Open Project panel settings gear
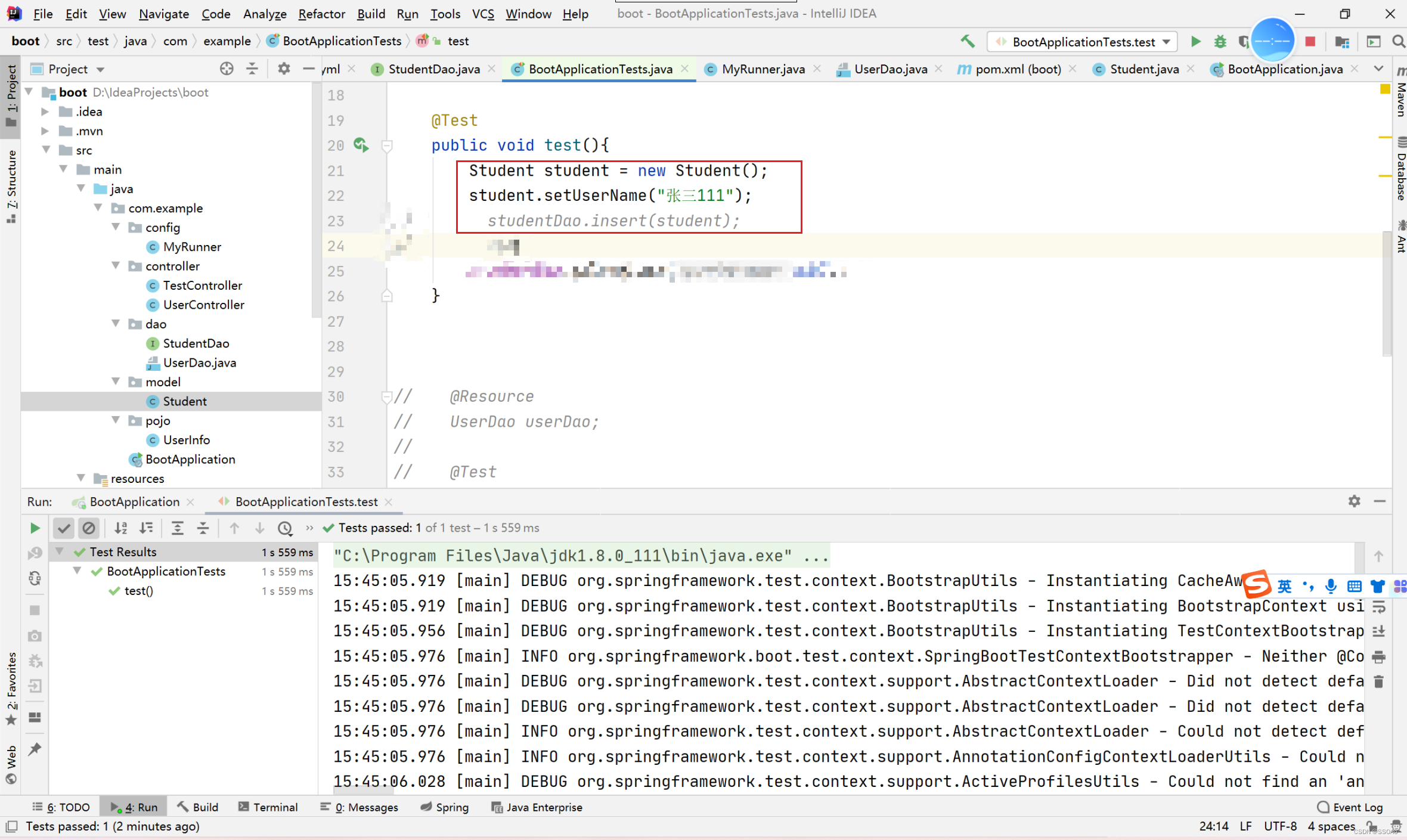 284,69
